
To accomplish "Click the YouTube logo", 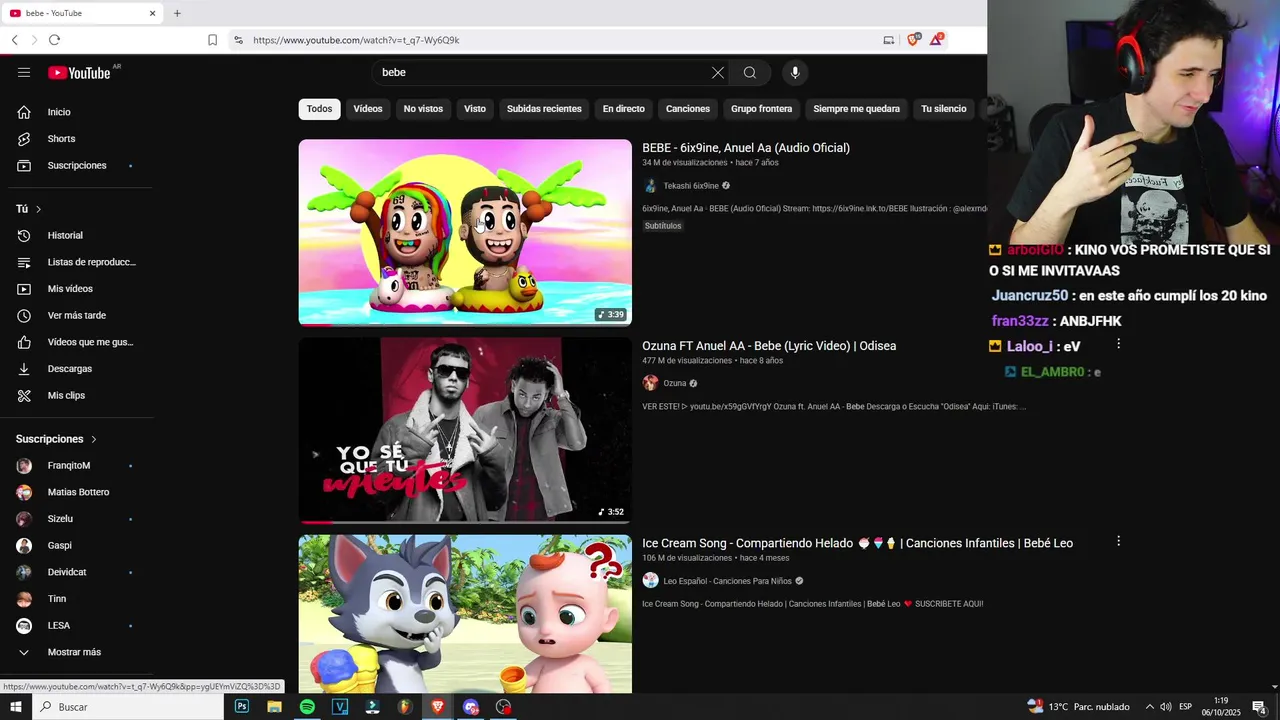I will (79, 72).
